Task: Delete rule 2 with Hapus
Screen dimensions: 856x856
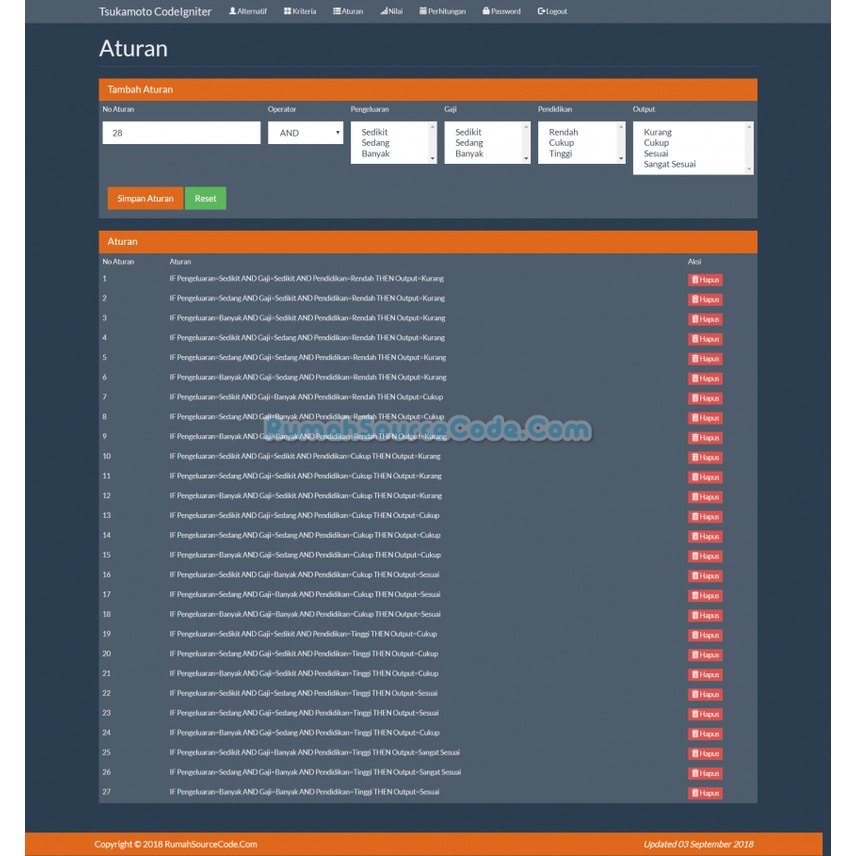Action: (x=705, y=299)
